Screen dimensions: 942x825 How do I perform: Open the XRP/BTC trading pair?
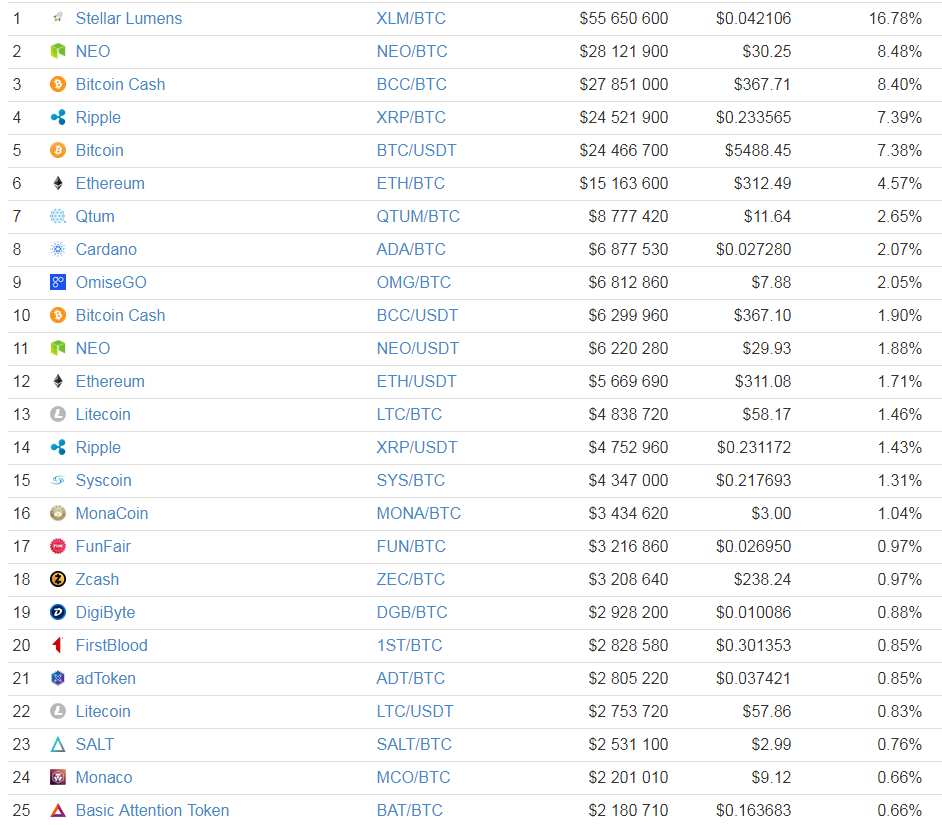coord(411,118)
